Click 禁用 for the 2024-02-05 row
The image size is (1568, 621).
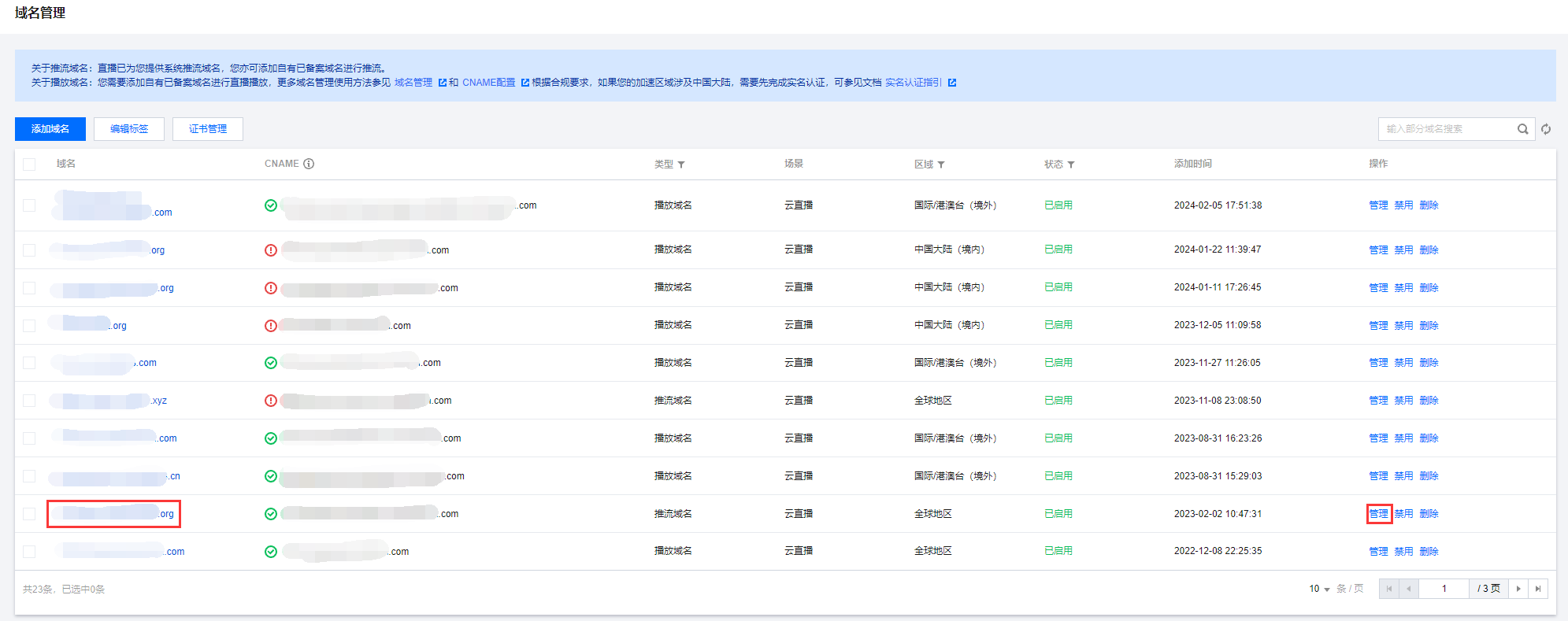coord(1403,205)
